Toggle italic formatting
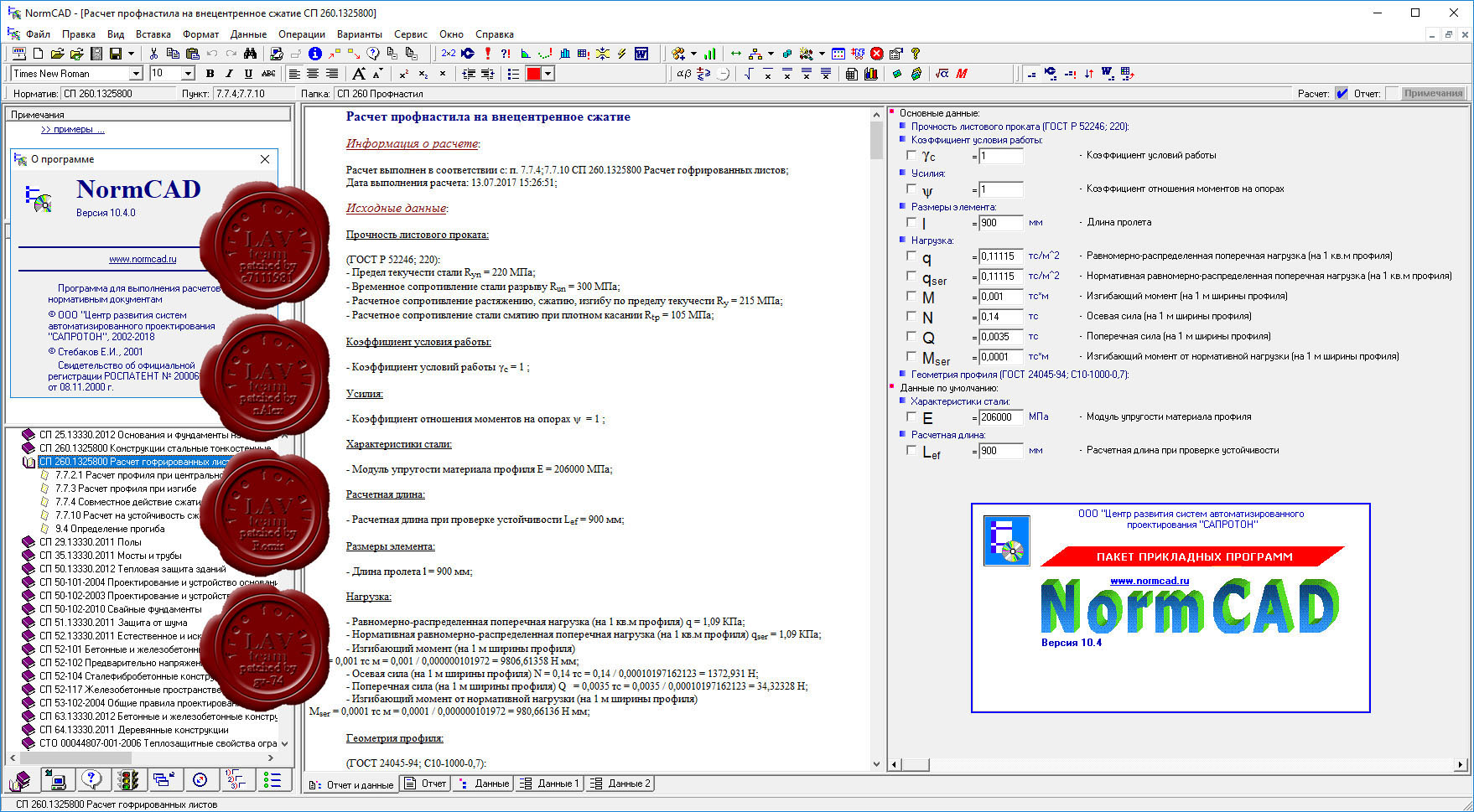Screen dimensions: 1474x812 pyautogui.click(x=229, y=74)
